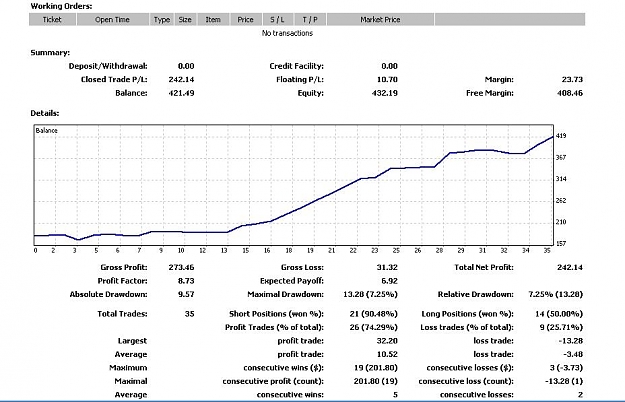Click Loss trades value 9 (25.71%)
Image resolution: width=625 pixels, height=402 pixels.
click(x=561, y=327)
